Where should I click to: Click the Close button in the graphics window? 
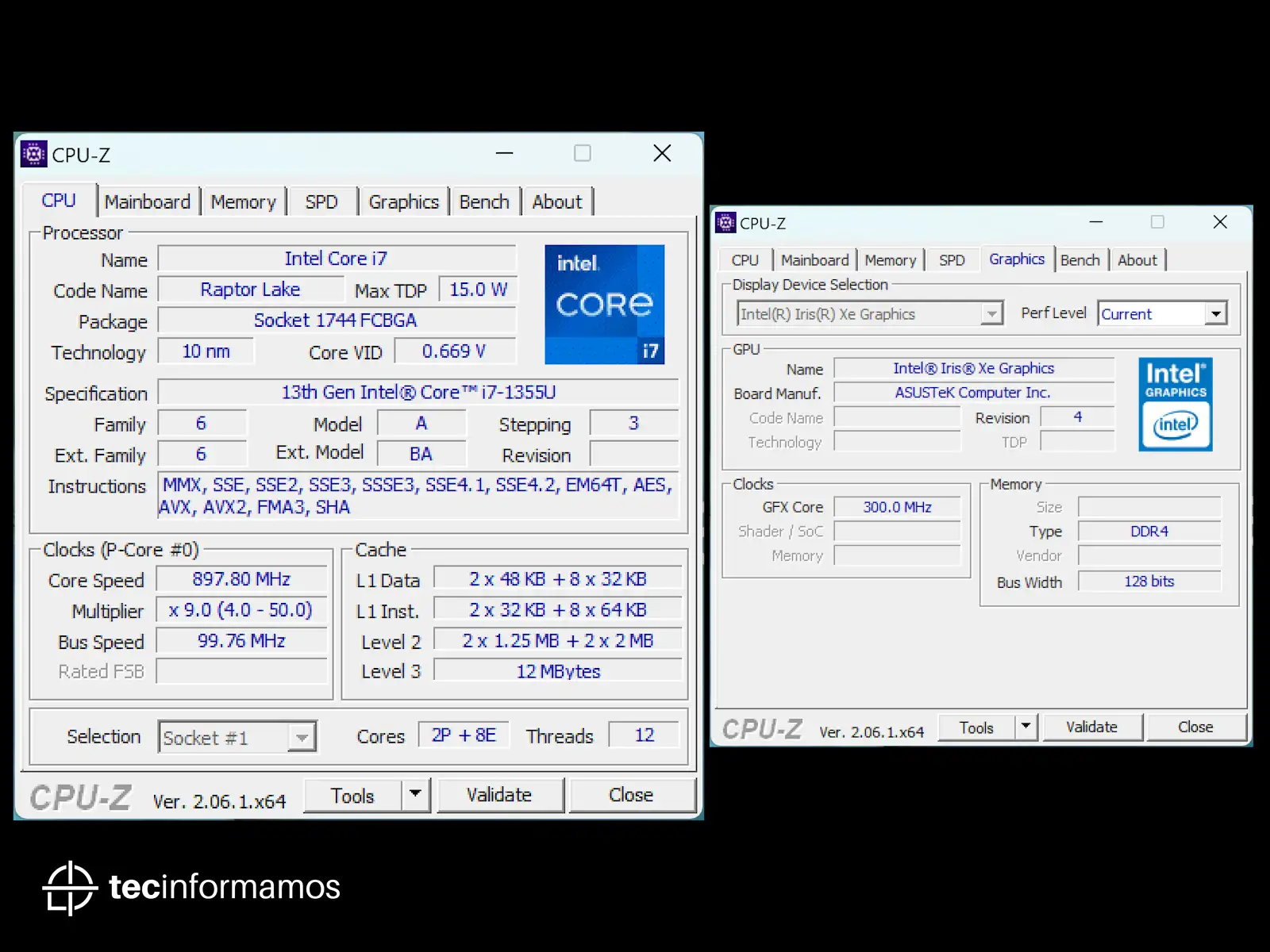click(1195, 727)
